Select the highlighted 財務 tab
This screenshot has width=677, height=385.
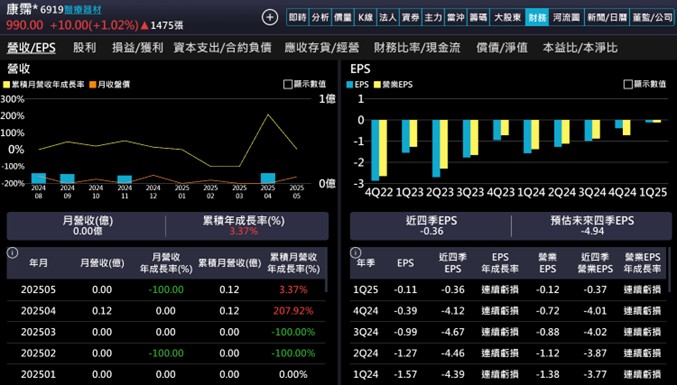click(537, 18)
